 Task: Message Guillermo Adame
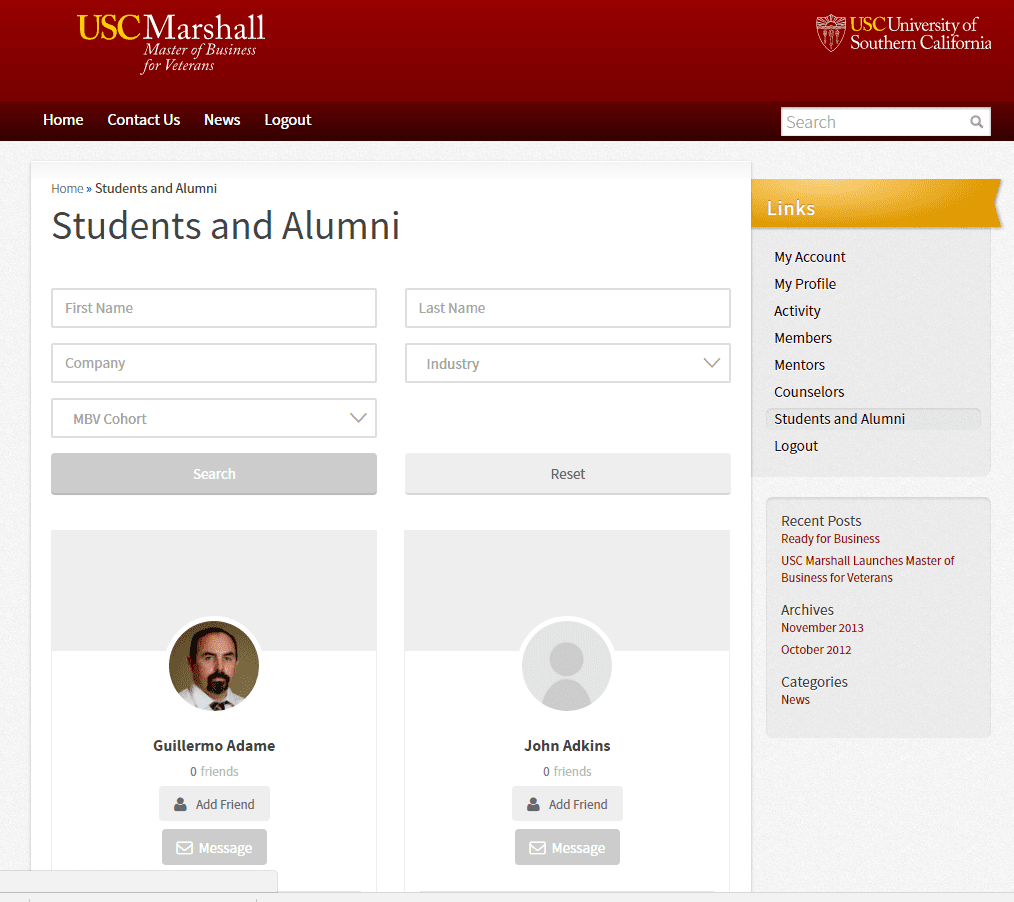pyautogui.click(x=214, y=848)
